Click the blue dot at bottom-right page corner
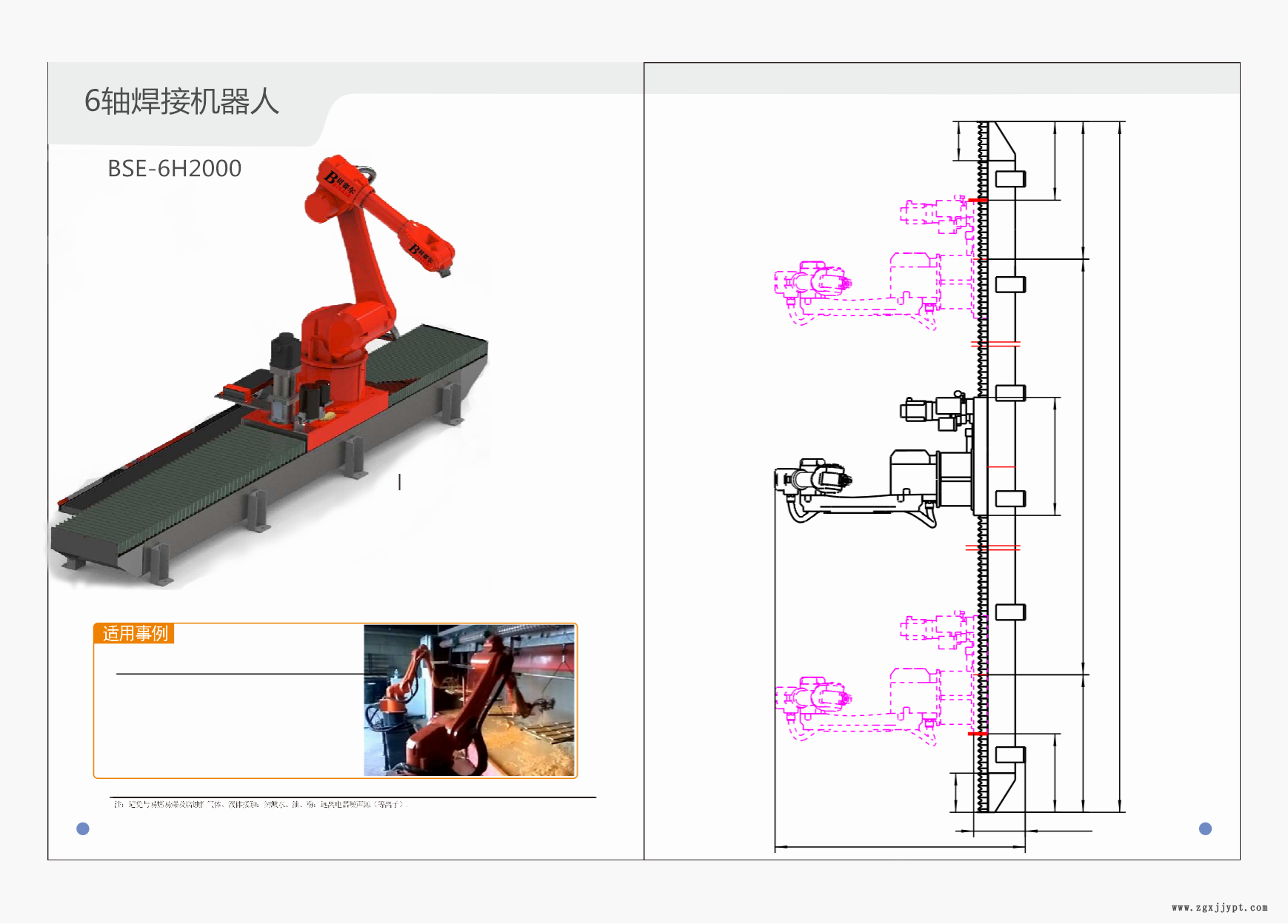 (x=1205, y=828)
